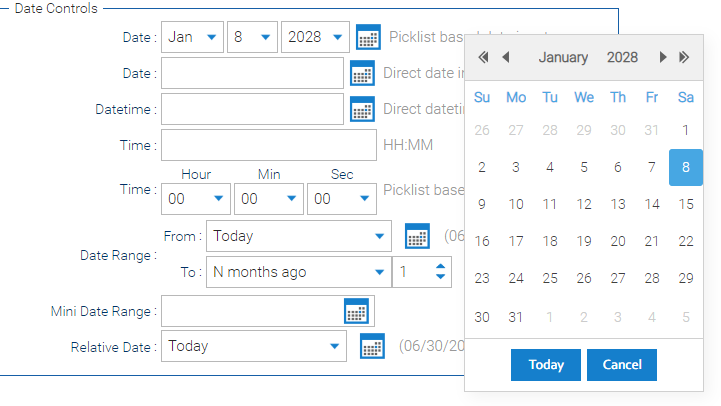Open the 'N months ago' To dropdown
Image resolution: width=721 pixels, height=406 pixels.
click(x=299, y=272)
